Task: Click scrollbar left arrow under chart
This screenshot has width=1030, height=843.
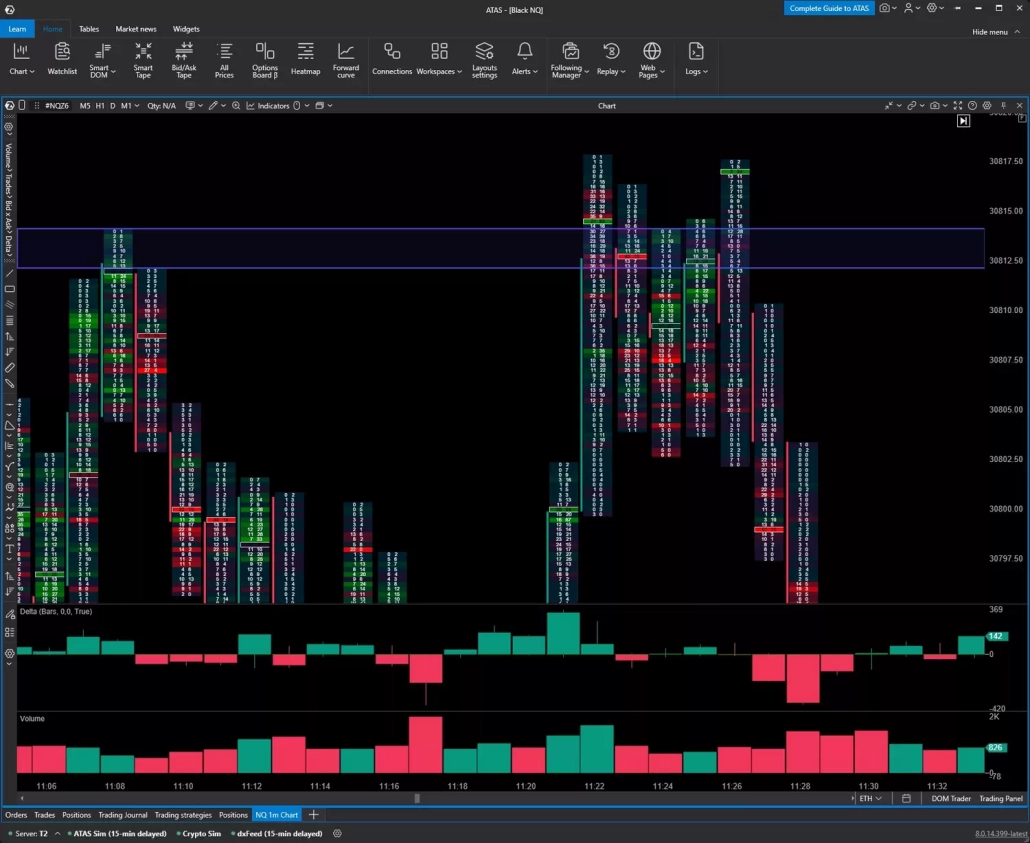Action: point(22,798)
